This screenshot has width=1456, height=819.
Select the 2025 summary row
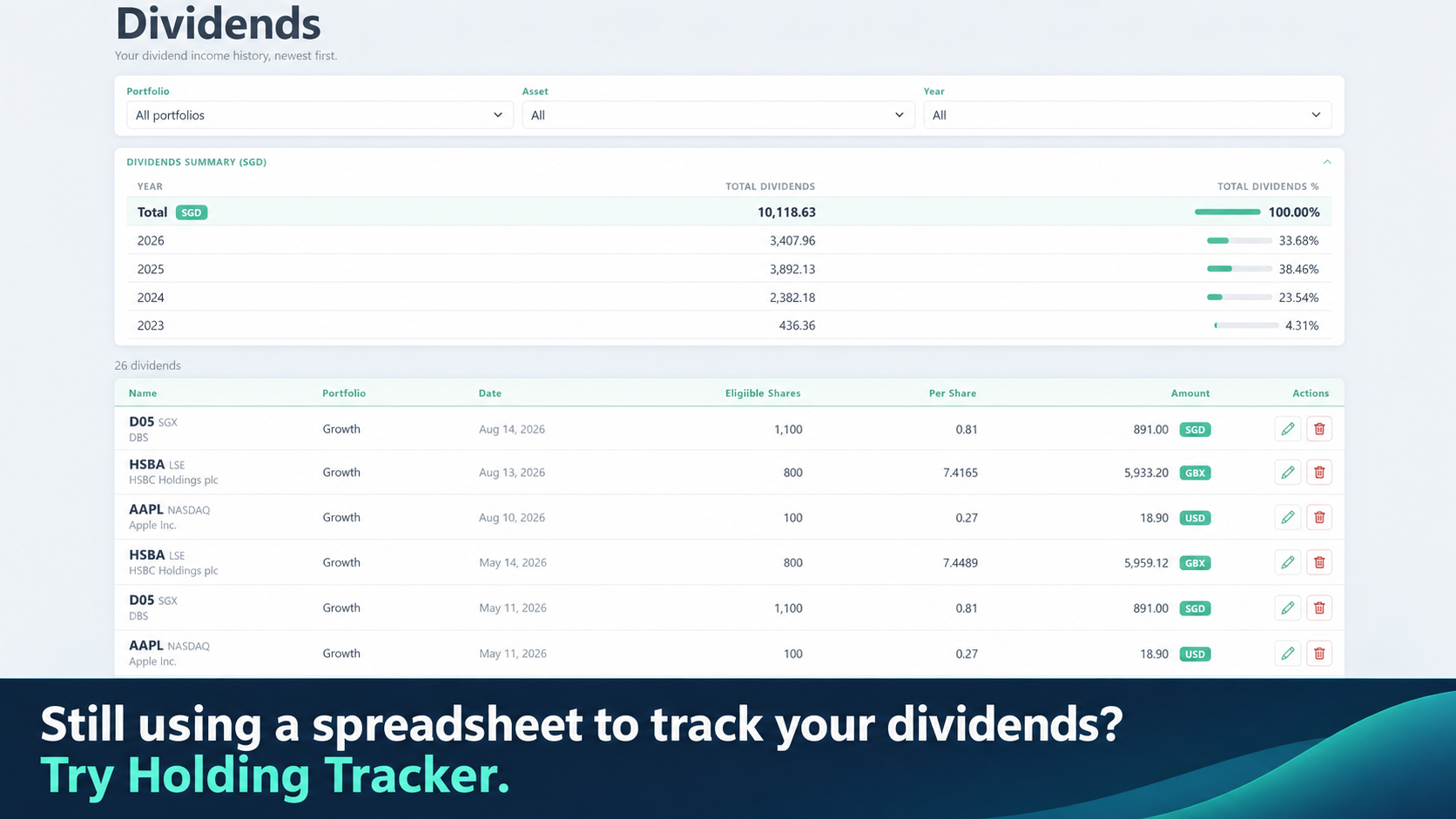(729, 269)
